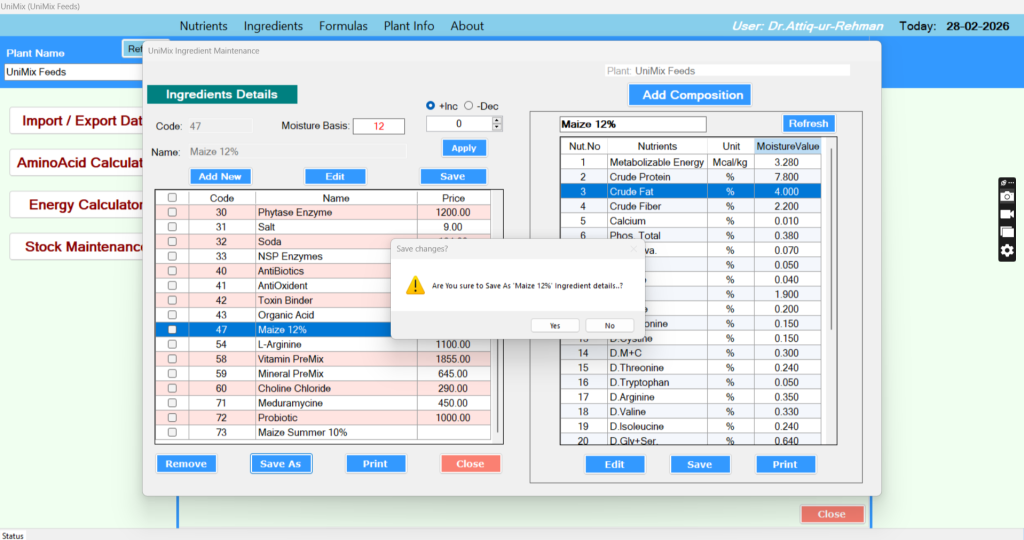
Task: Open the Formulas menu
Action: pyautogui.click(x=343, y=26)
